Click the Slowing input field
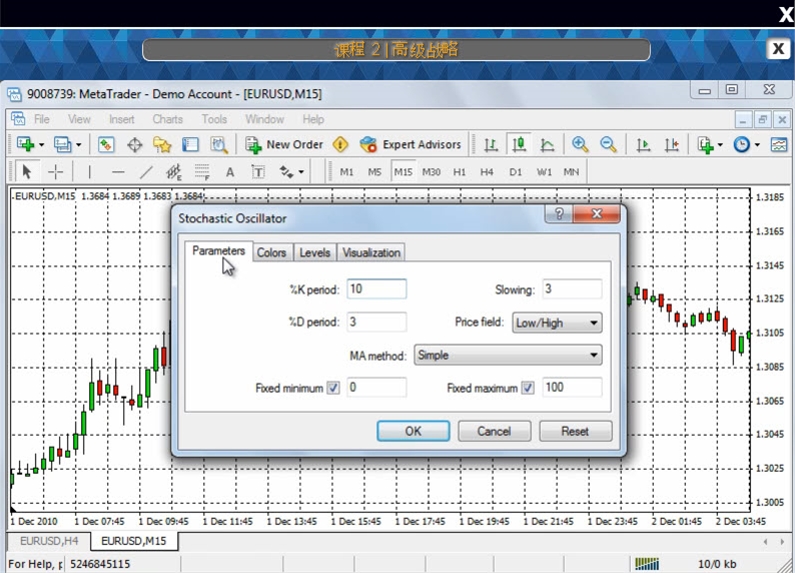This screenshot has height=573, width=795. pos(572,289)
